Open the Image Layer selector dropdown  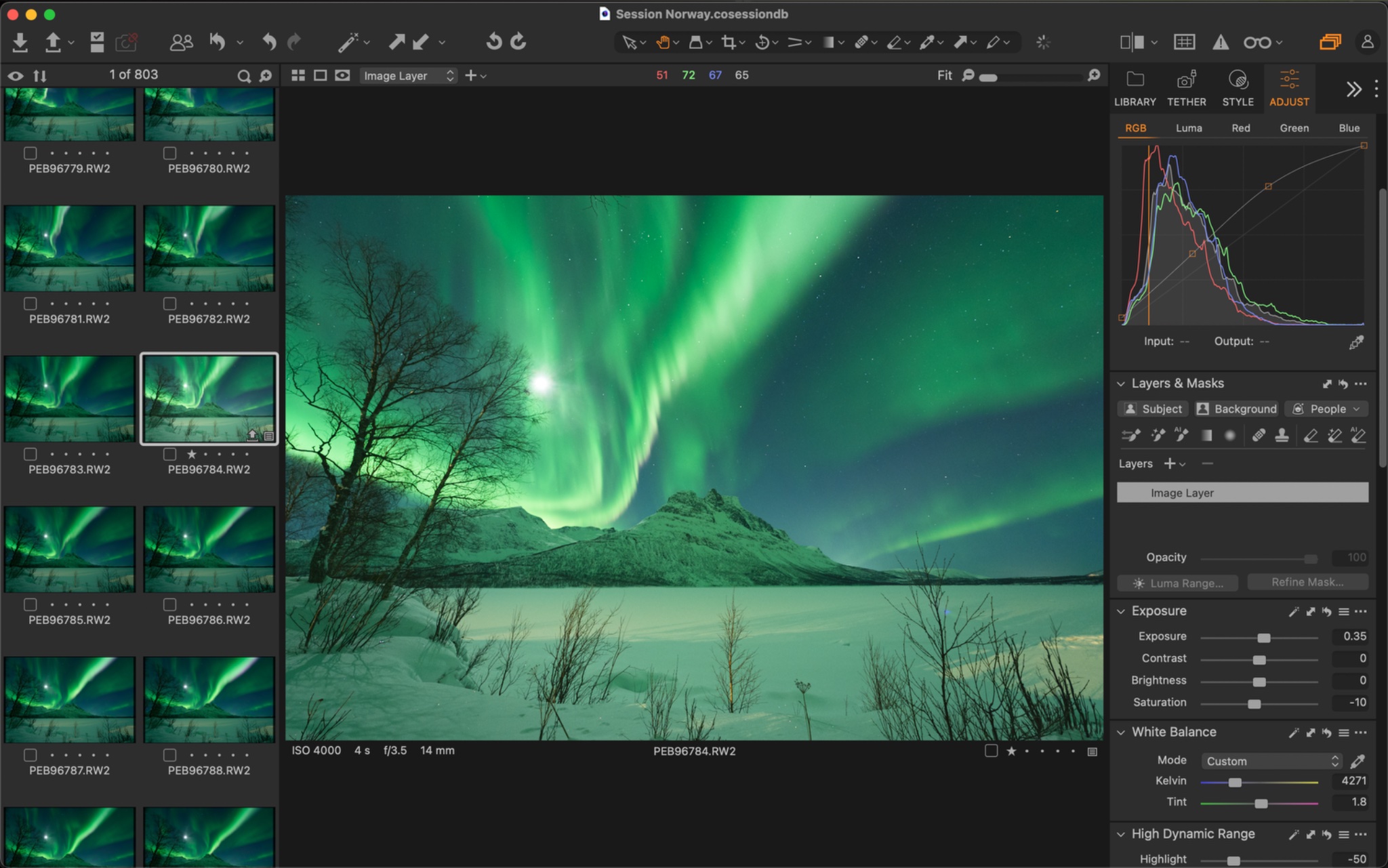(408, 76)
